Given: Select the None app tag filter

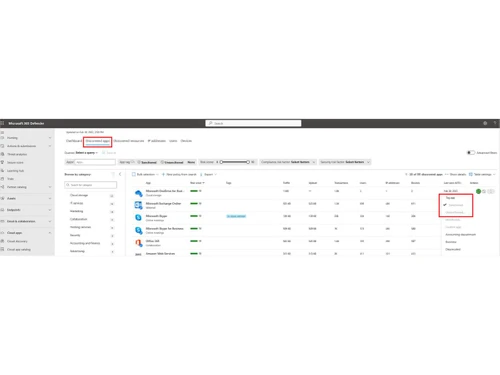Looking at the screenshot, I should pyautogui.click(x=191, y=162).
